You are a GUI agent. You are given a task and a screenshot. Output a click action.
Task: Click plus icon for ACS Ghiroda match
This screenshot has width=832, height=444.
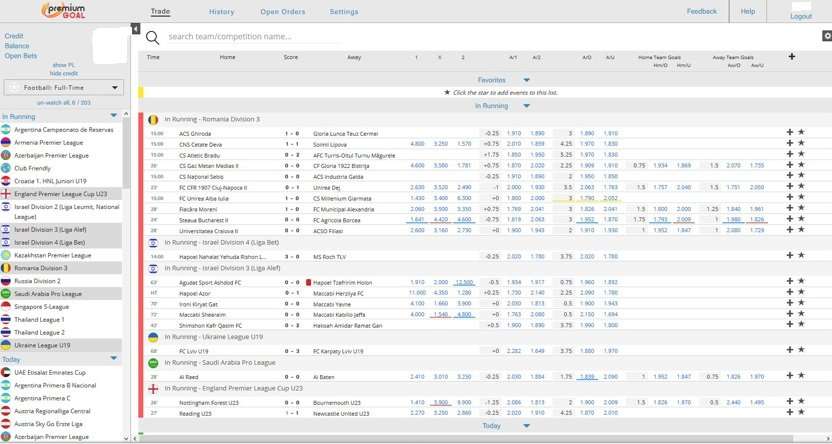tap(789, 132)
